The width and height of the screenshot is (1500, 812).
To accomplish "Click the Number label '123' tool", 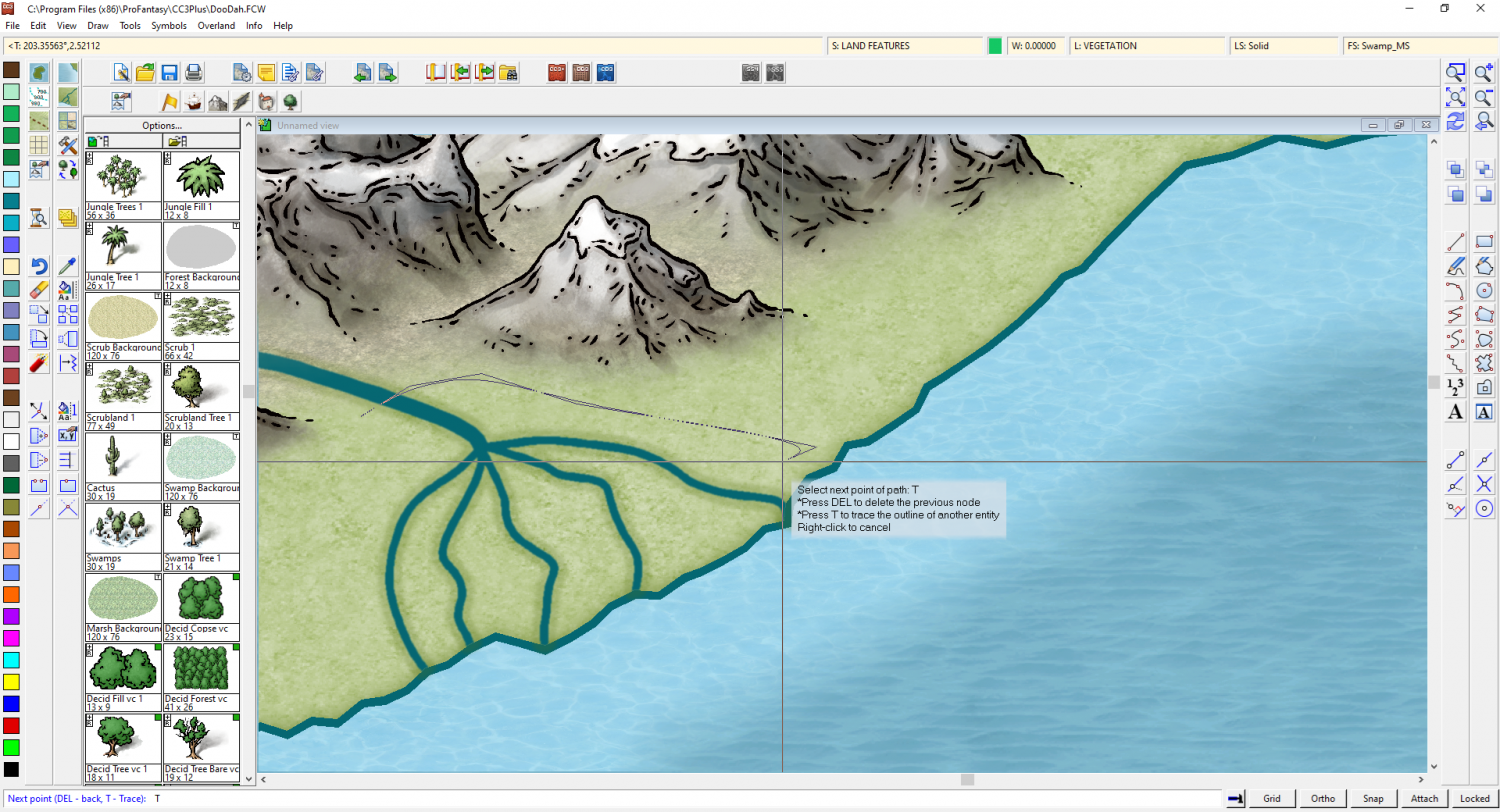I will (1456, 387).
